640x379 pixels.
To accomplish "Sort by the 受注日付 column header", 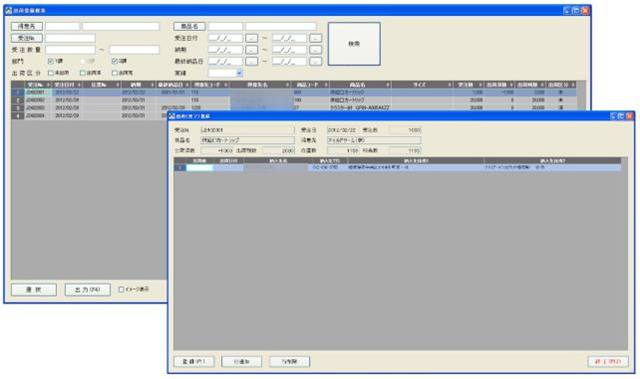I will pyautogui.click(x=67, y=85).
